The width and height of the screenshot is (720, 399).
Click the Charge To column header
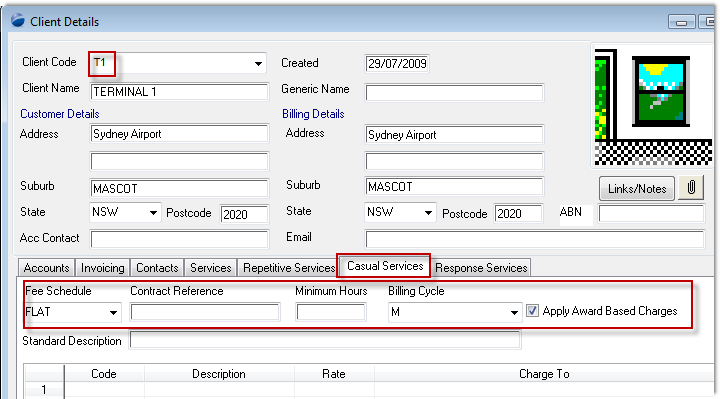click(544, 374)
